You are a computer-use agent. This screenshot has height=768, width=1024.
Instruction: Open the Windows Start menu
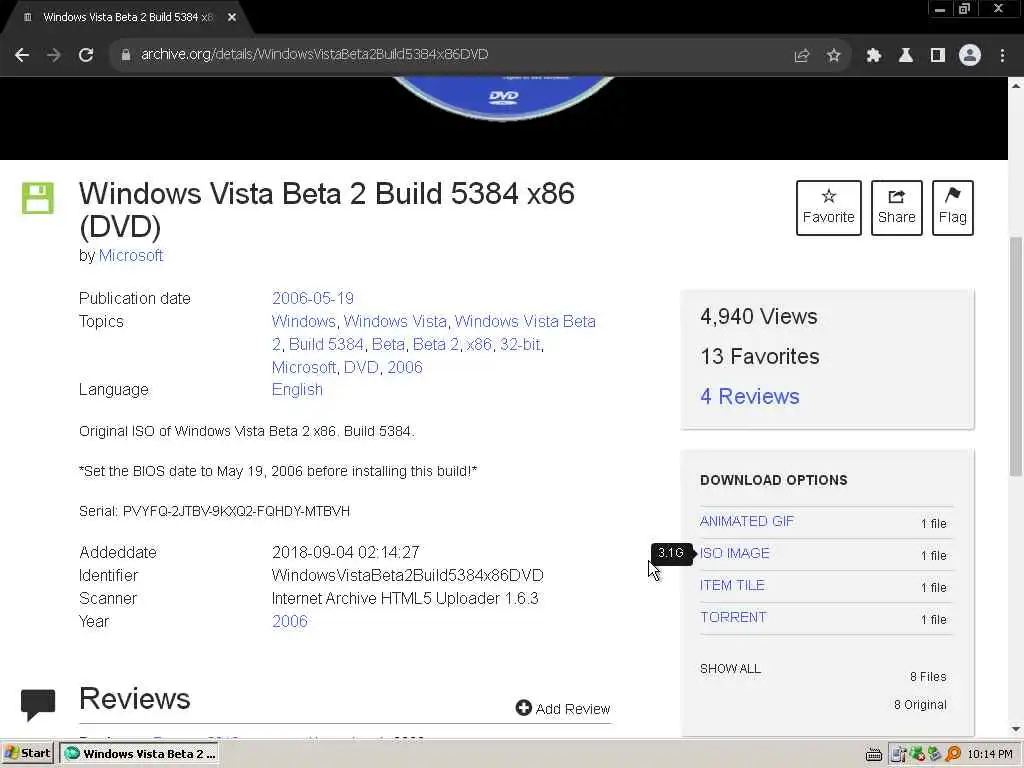[27, 754]
